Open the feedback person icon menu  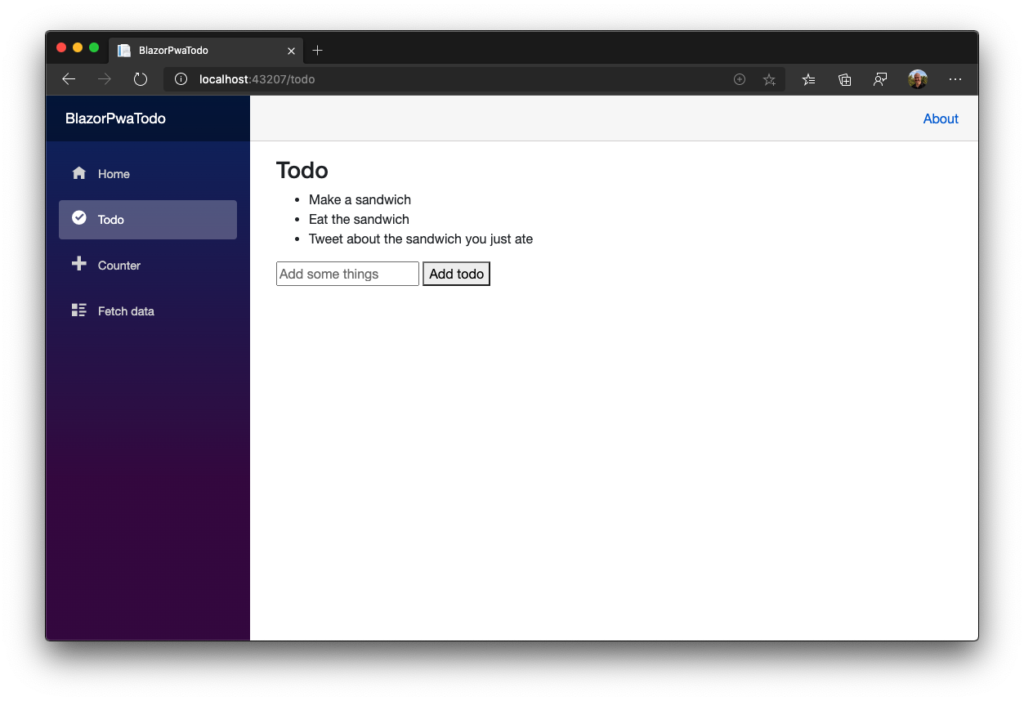[880, 79]
